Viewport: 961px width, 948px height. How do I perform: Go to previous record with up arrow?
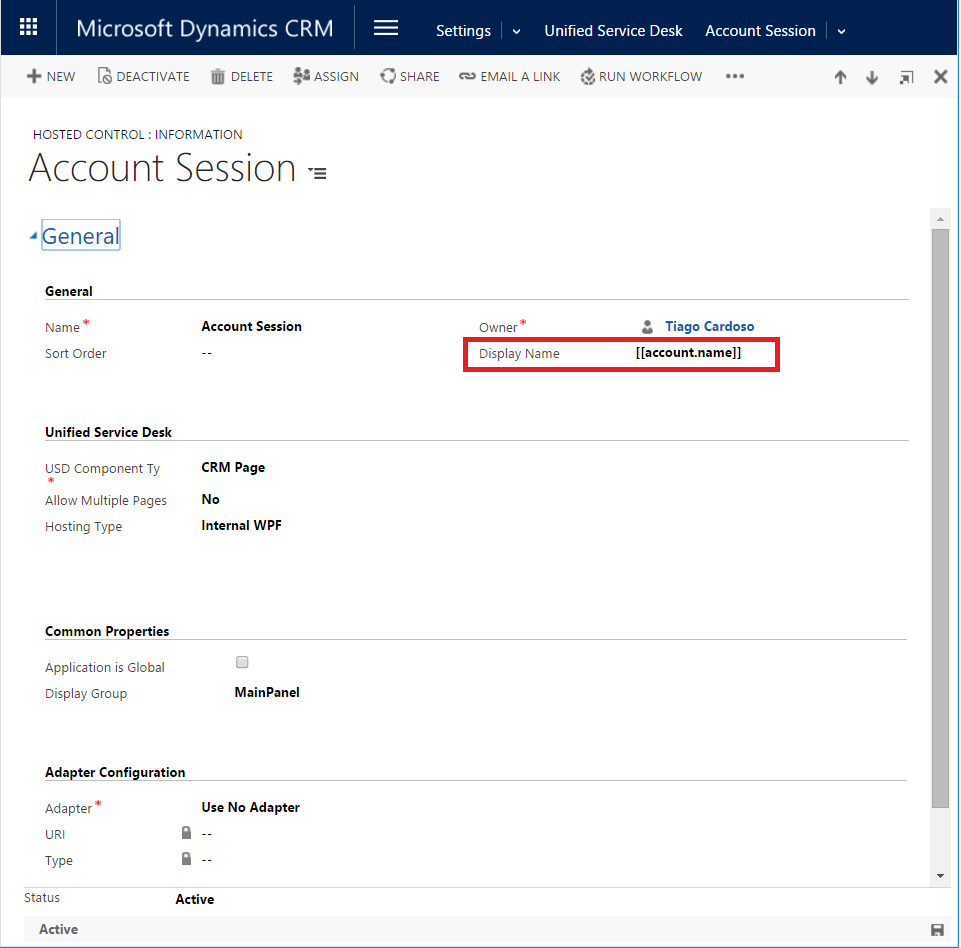pos(840,78)
